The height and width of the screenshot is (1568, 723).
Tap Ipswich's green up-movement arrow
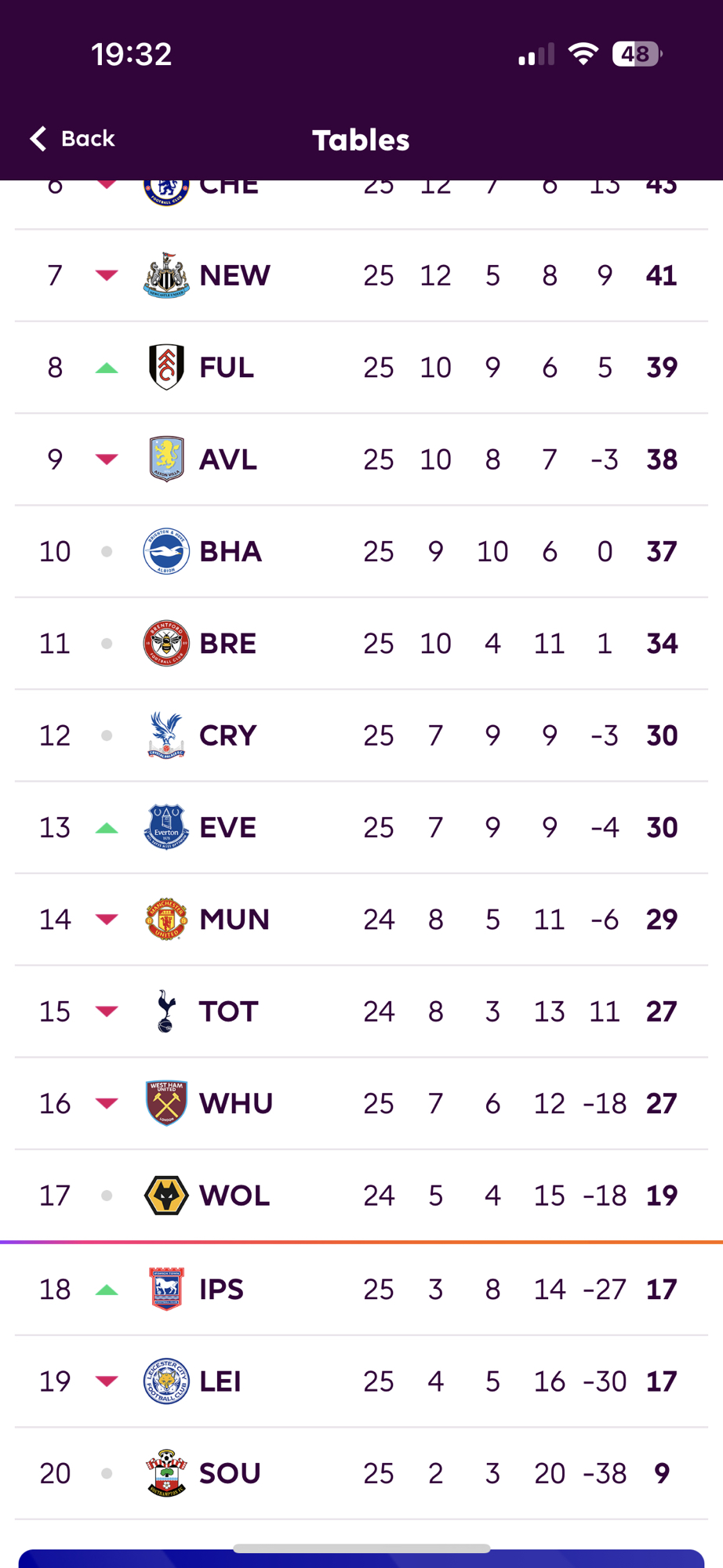(x=107, y=1290)
